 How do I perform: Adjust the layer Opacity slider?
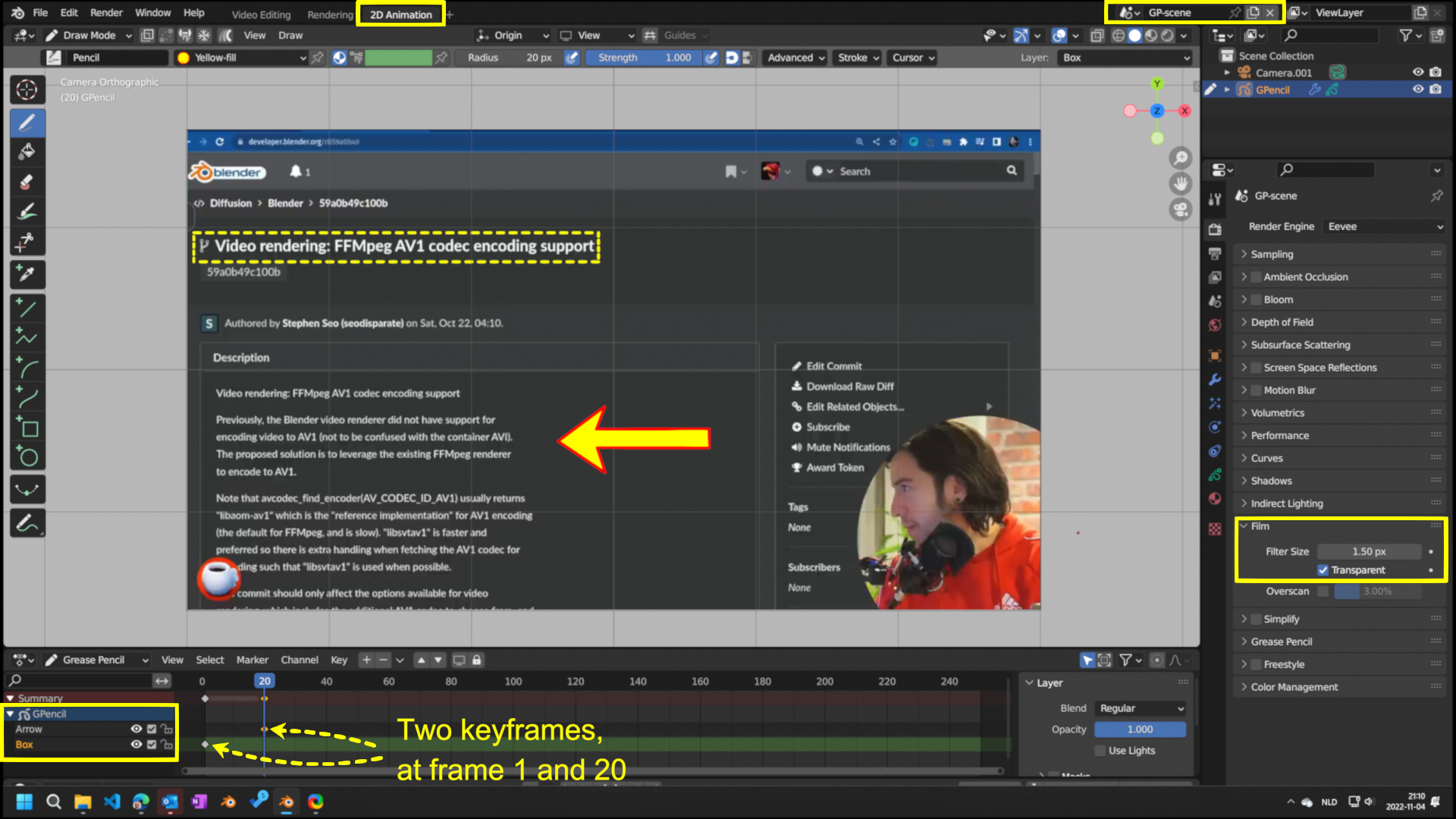1140,730
